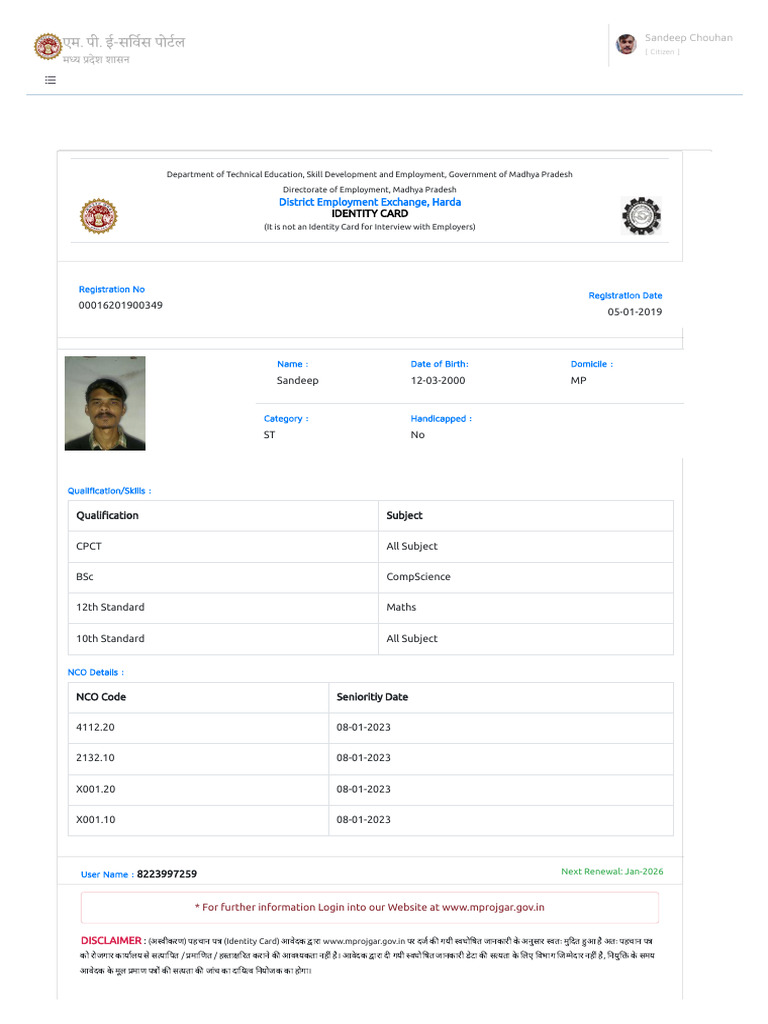Click Qualification/Skills section label
The image size is (768, 1024).
[x=110, y=491]
